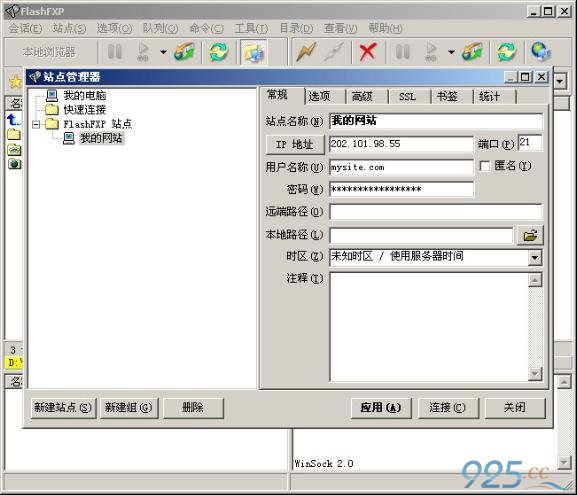This screenshot has width=577, height=495.
Task: Select the 我的电脑 computer icon in the tree
Action: click(52, 96)
